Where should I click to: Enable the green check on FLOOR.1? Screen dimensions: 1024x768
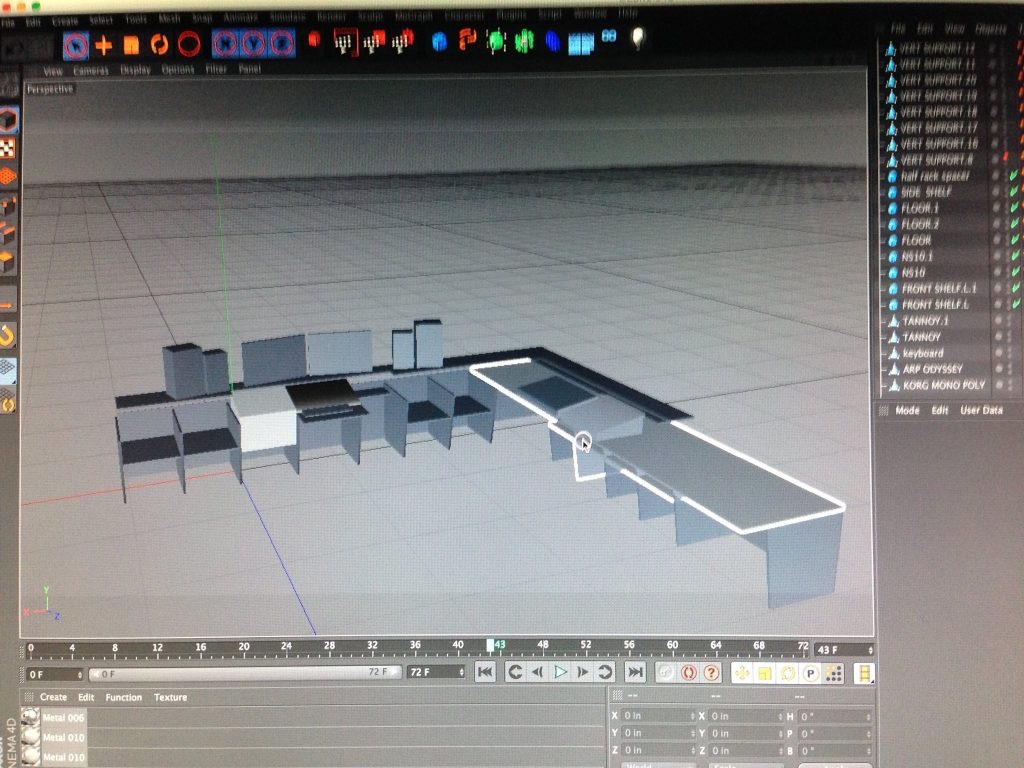point(1013,208)
